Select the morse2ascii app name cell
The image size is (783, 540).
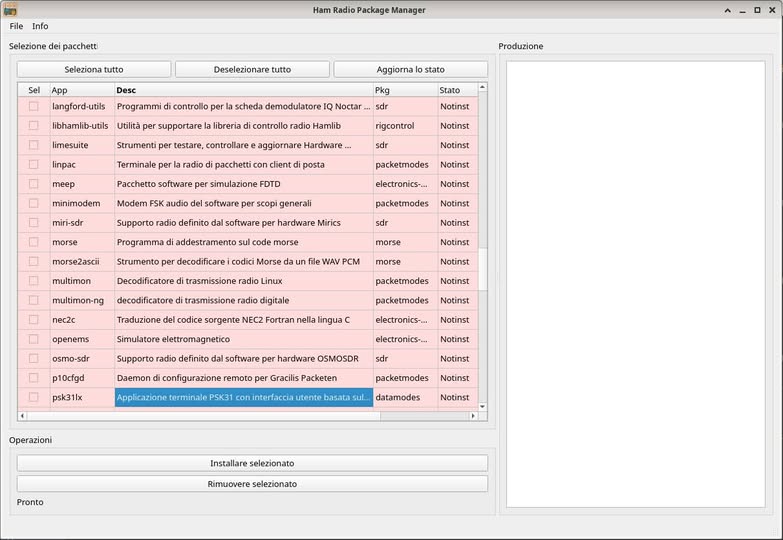click(x=82, y=261)
